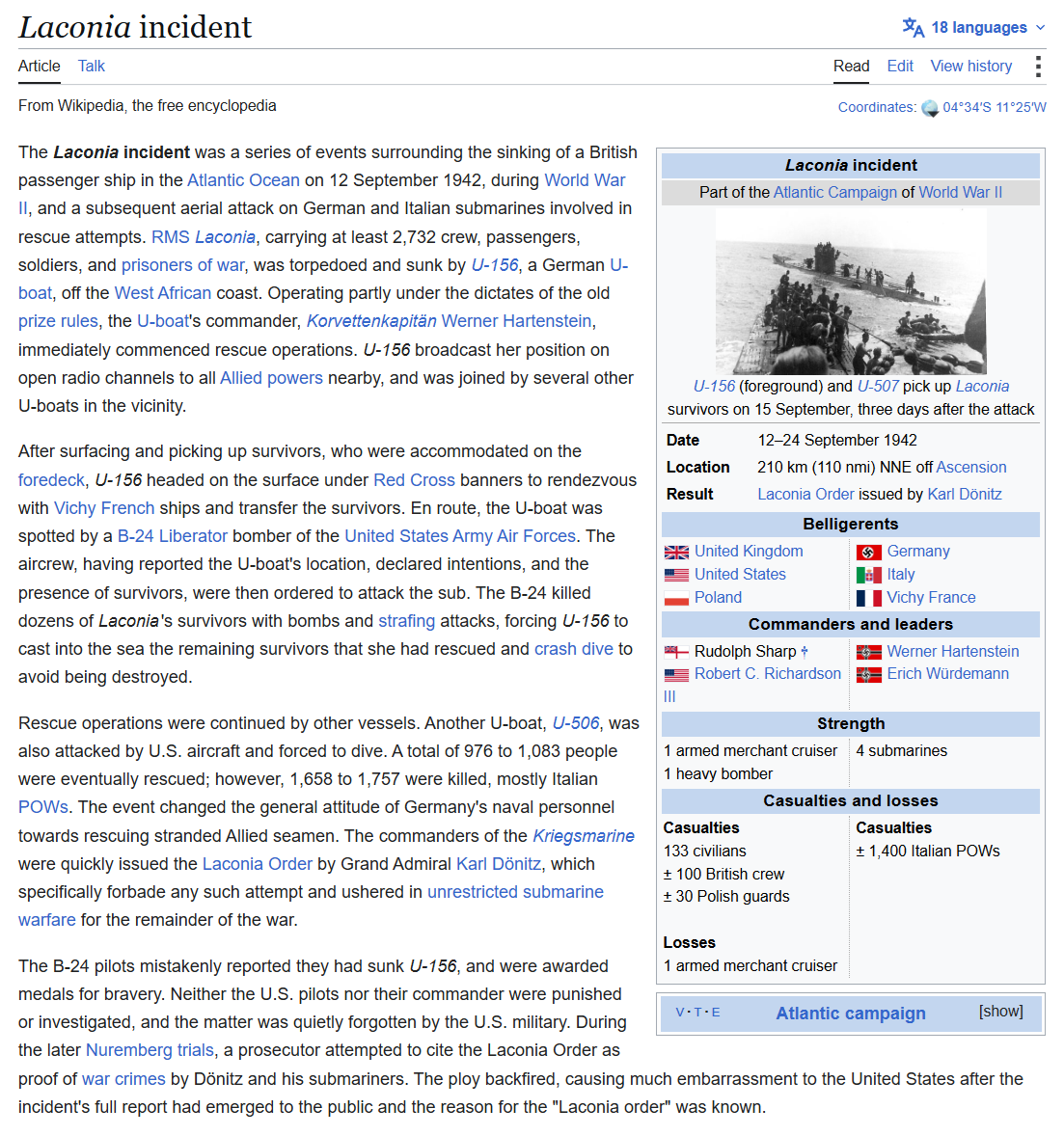Open the U-156 submarine photo thumbnail
The width and height of the screenshot is (1064, 1136).
pos(850,291)
